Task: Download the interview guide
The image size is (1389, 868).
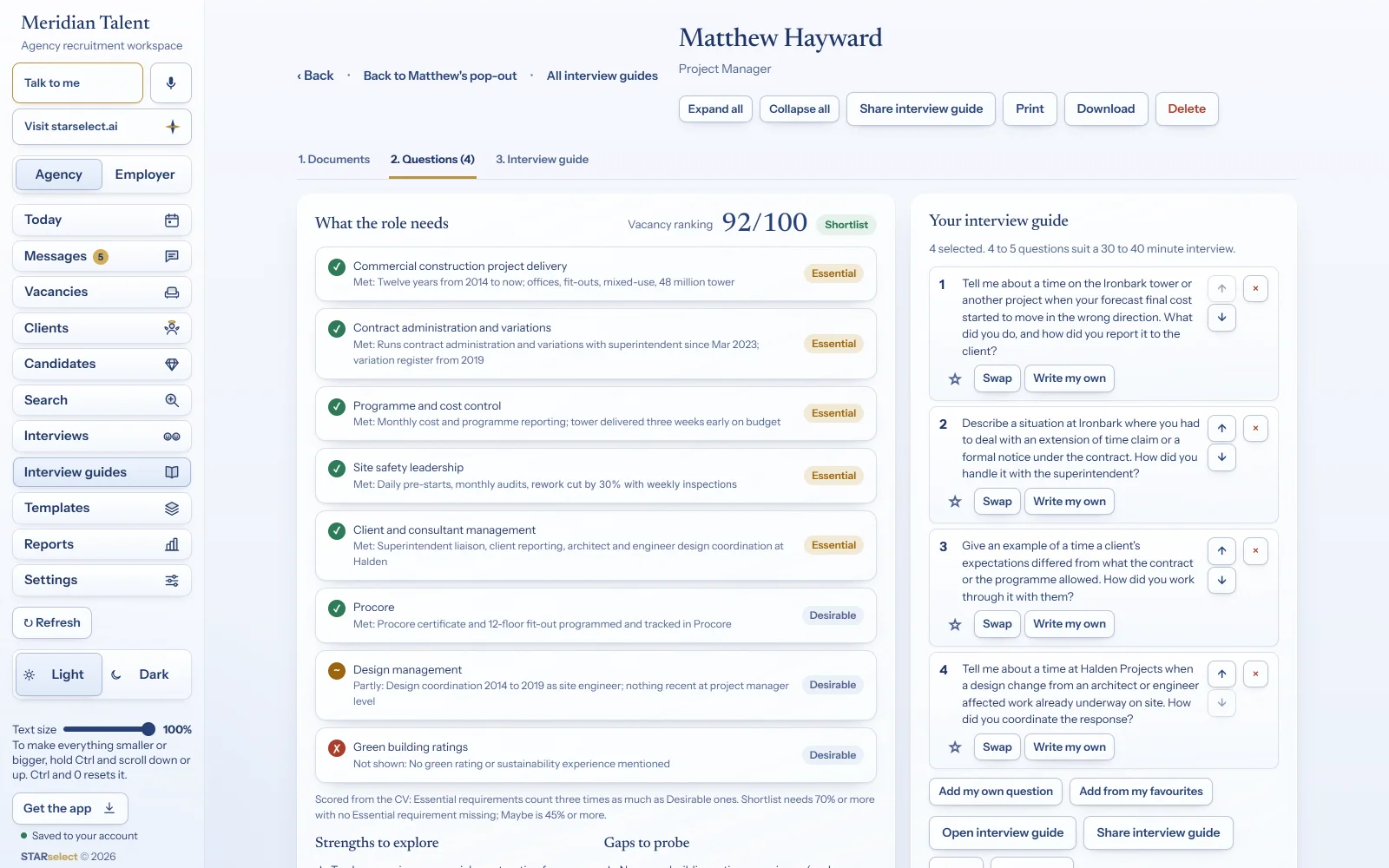Action: 1106,109
